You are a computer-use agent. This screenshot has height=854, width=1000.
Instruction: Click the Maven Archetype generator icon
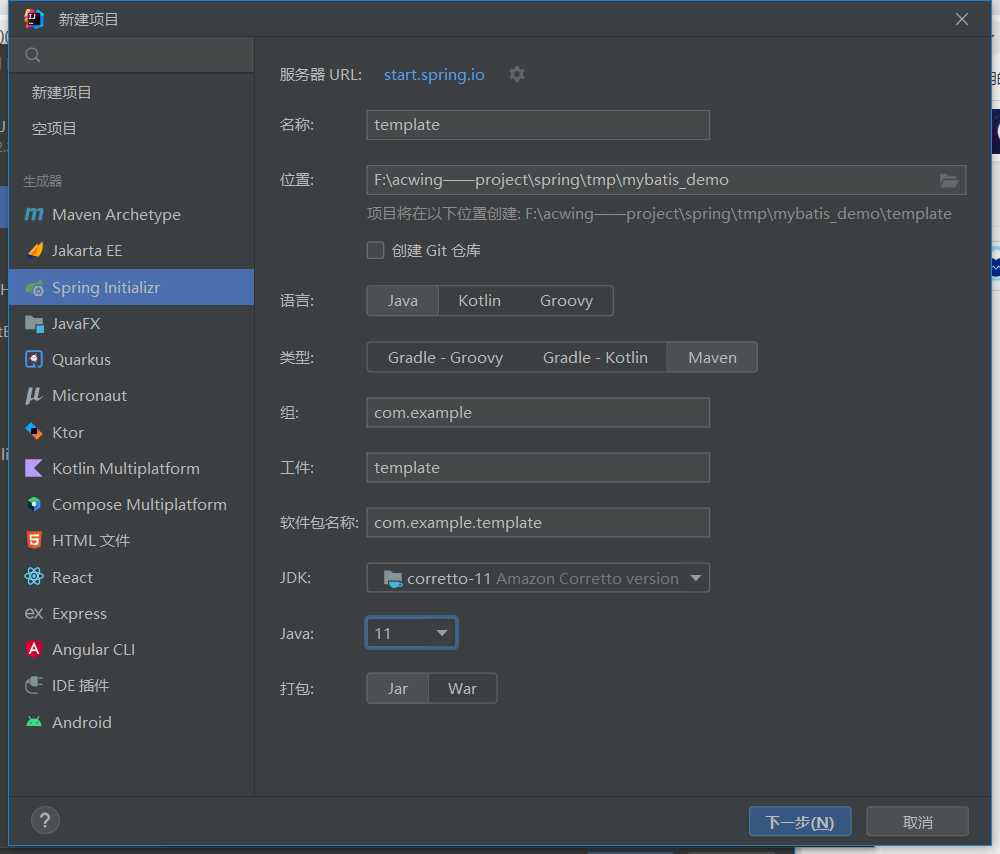pos(34,214)
